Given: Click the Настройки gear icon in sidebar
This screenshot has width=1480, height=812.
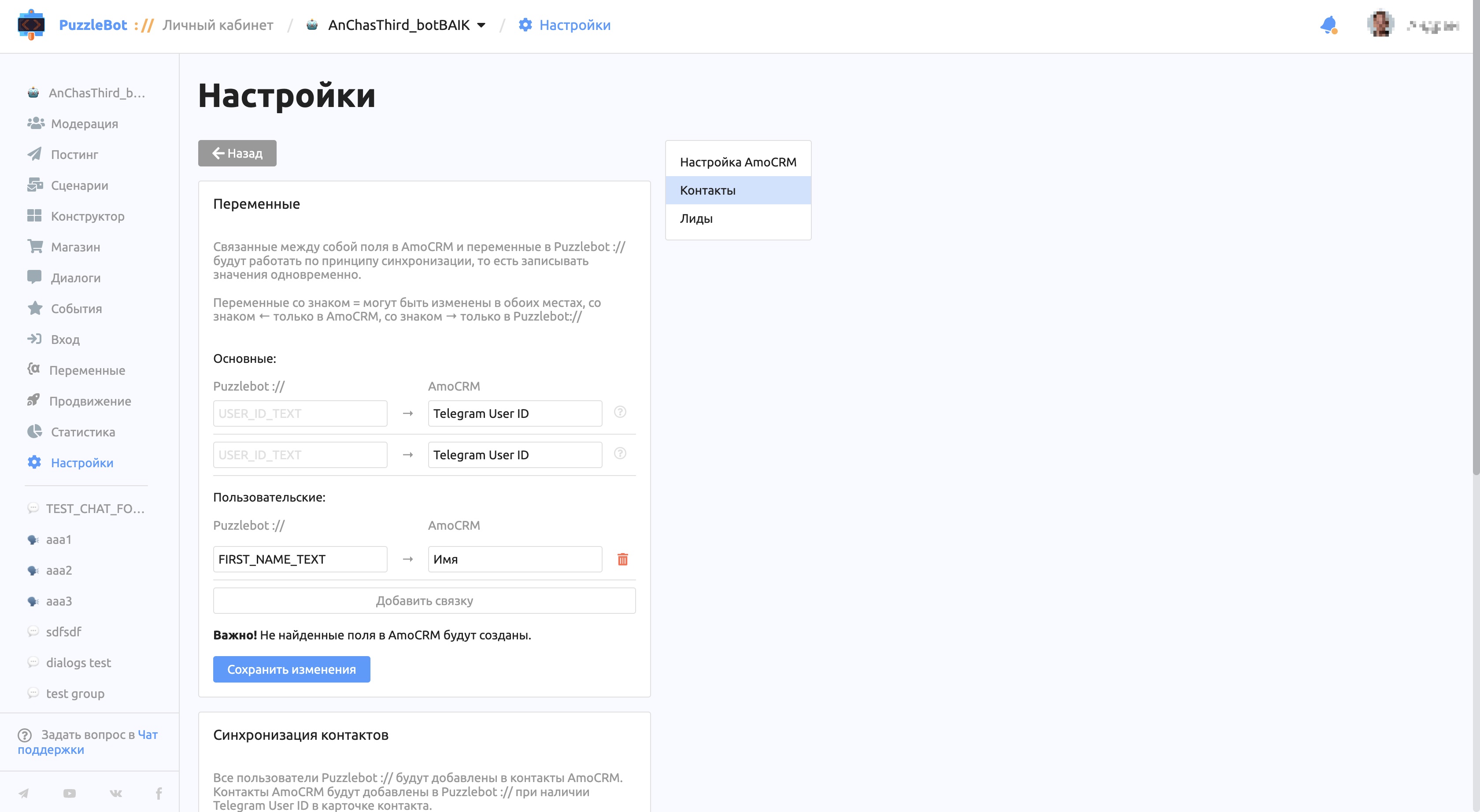Looking at the screenshot, I should [x=34, y=462].
